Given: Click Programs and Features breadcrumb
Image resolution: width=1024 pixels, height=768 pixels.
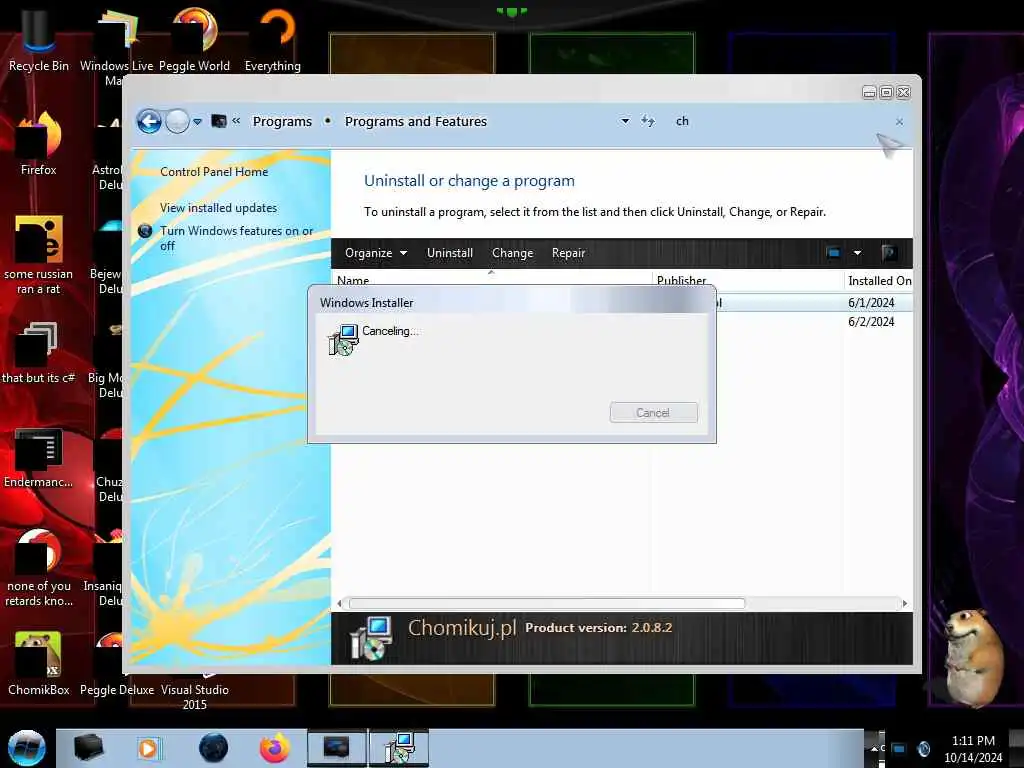Looking at the screenshot, I should coord(416,121).
